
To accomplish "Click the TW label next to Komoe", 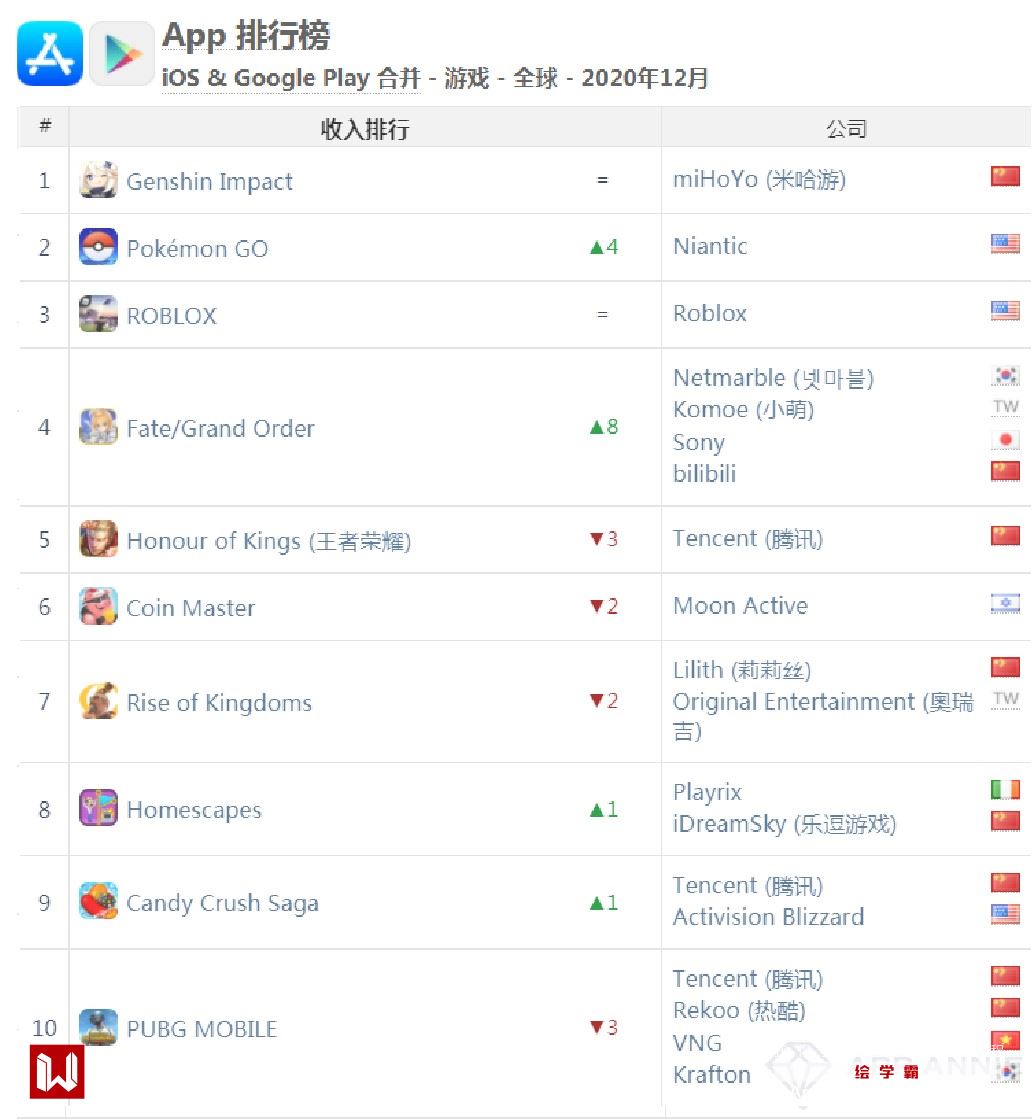I will [1005, 407].
